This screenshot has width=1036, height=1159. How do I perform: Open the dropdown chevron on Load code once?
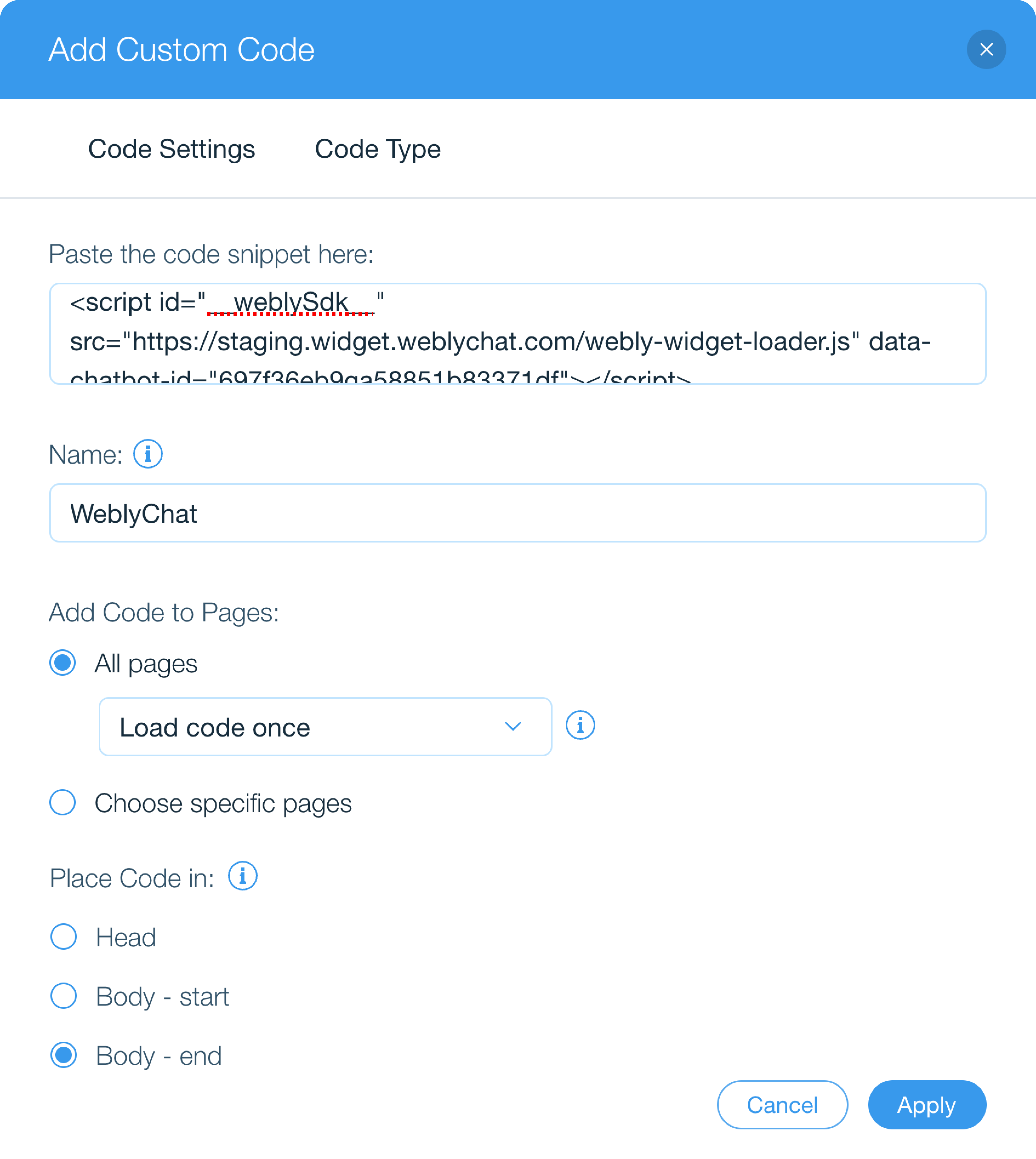(512, 727)
